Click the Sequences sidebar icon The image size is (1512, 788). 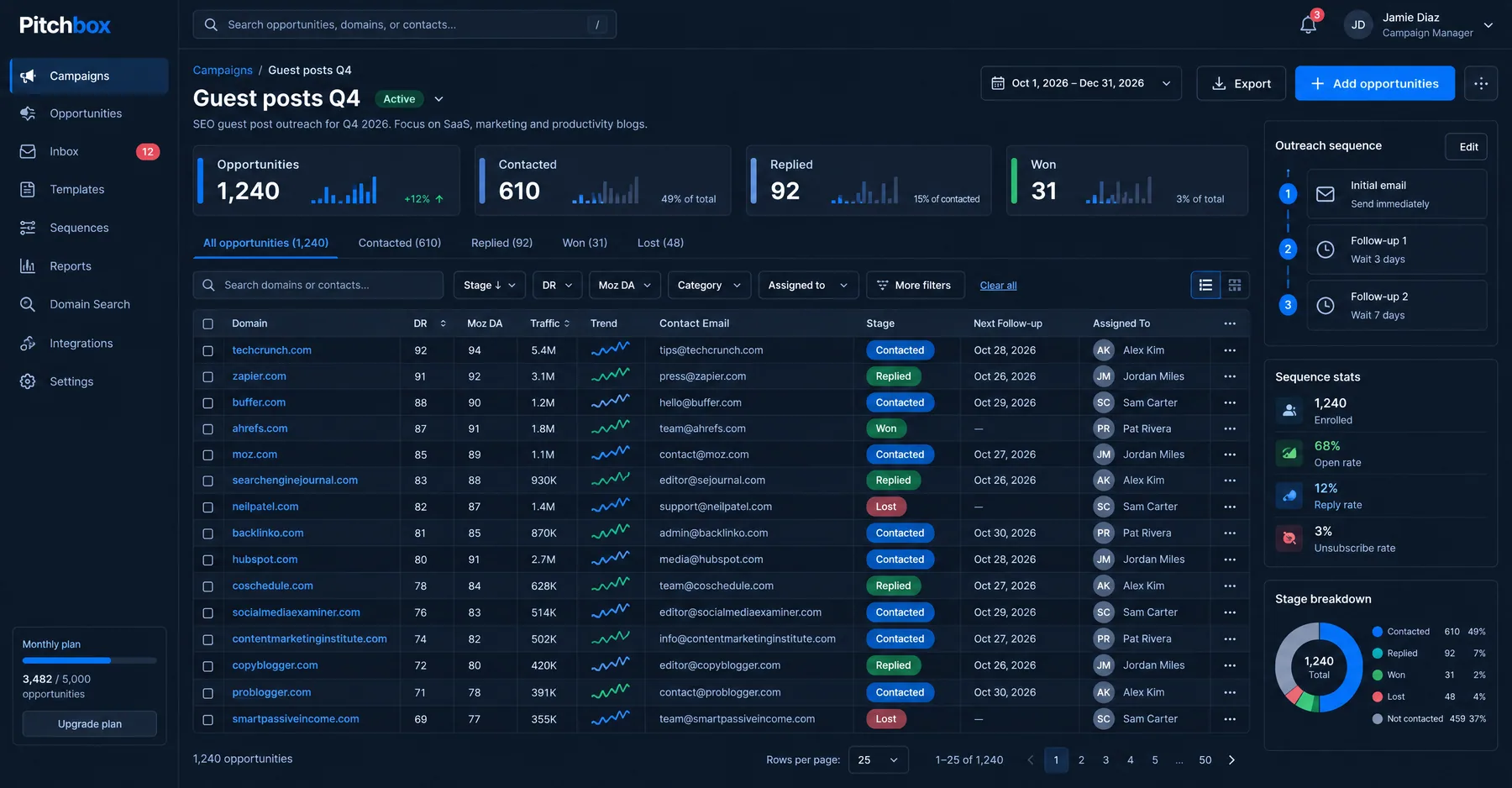[28, 228]
